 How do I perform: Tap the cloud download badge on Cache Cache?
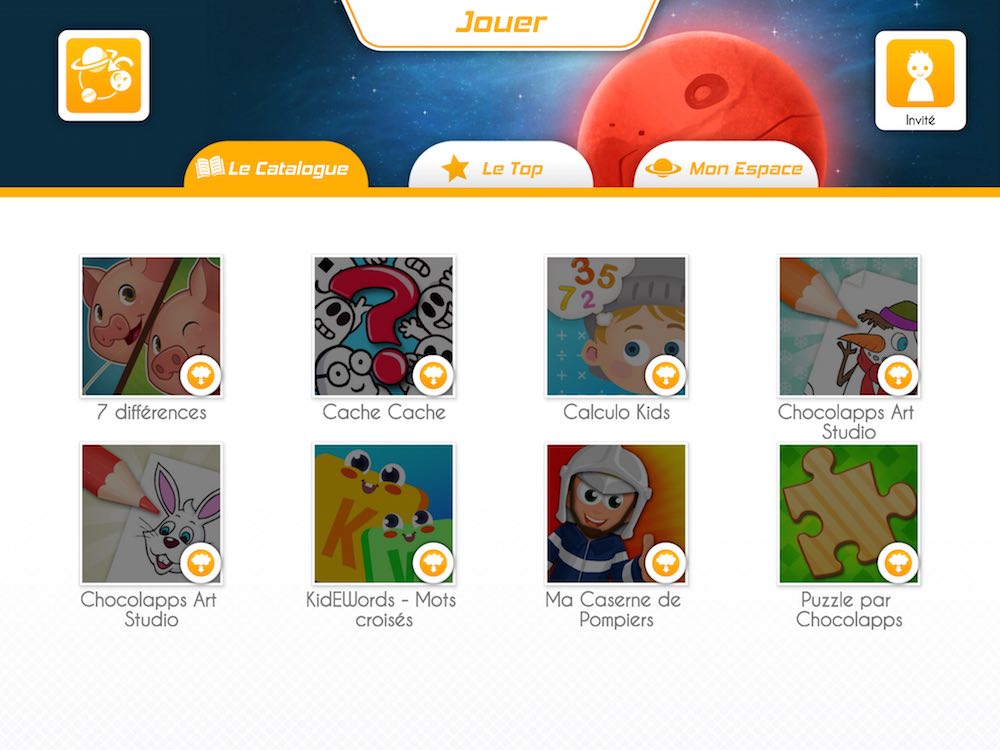click(x=433, y=375)
